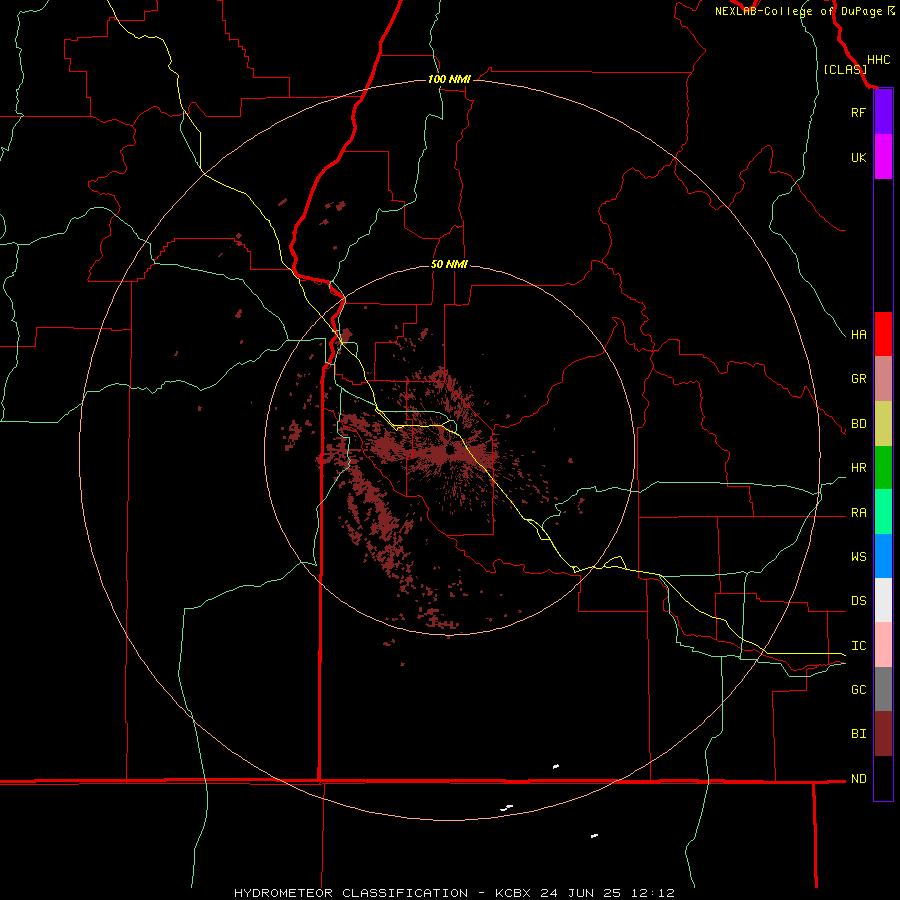
Task: Click the DS legend label
Action: [858, 601]
